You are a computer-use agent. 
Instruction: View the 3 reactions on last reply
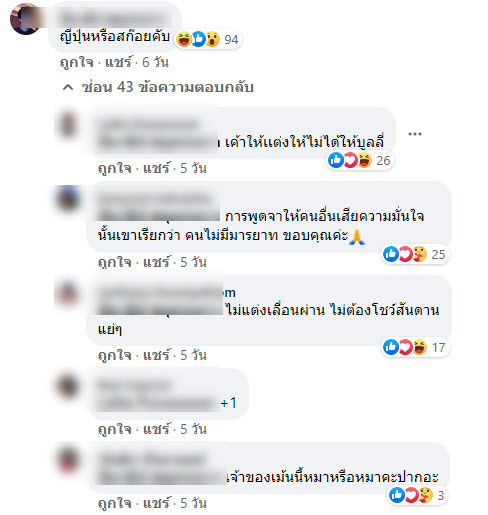coord(417,495)
